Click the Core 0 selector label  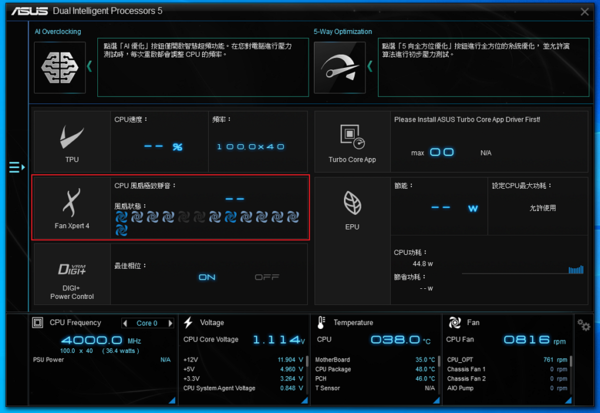(x=146, y=323)
